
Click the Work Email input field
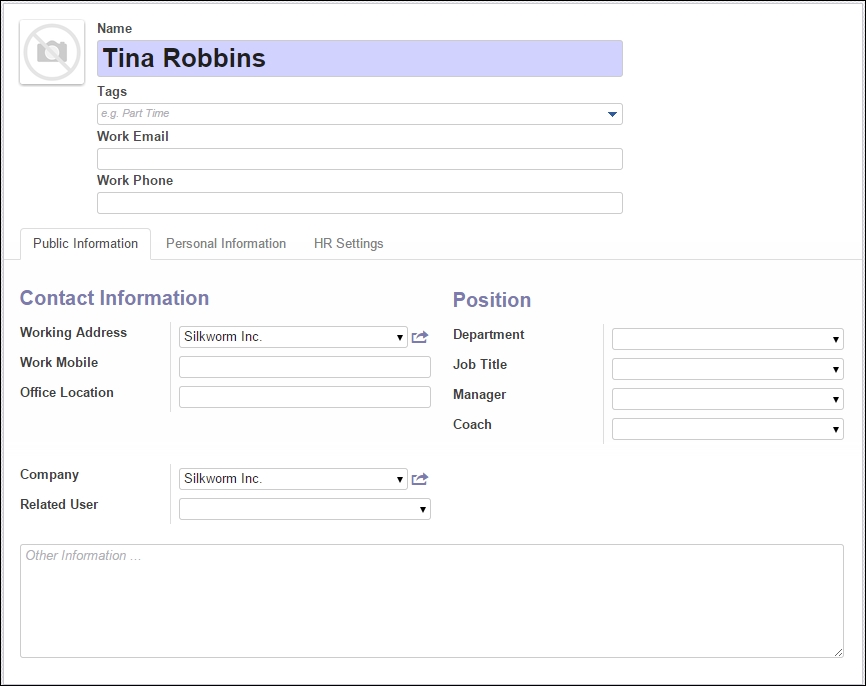[360, 159]
